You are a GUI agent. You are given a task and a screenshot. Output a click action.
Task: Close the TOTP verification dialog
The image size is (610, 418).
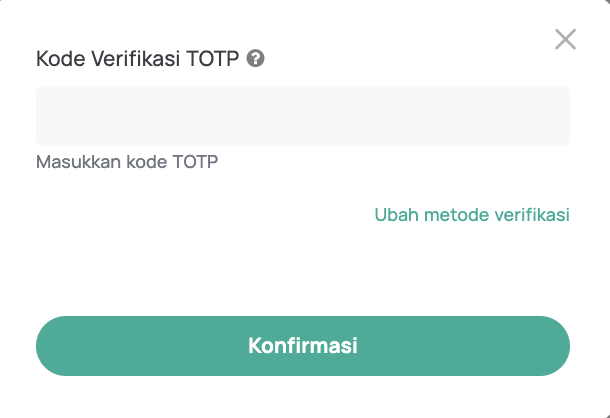coord(565,39)
